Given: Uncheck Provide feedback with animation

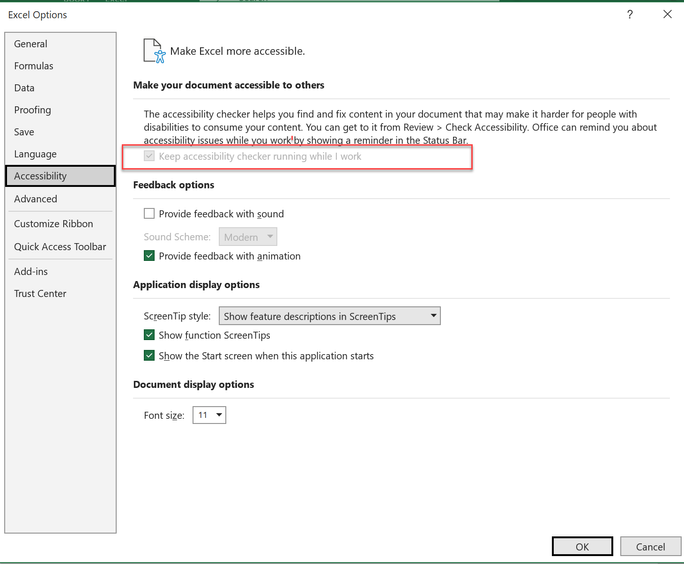Looking at the screenshot, I should pos(149,256).
